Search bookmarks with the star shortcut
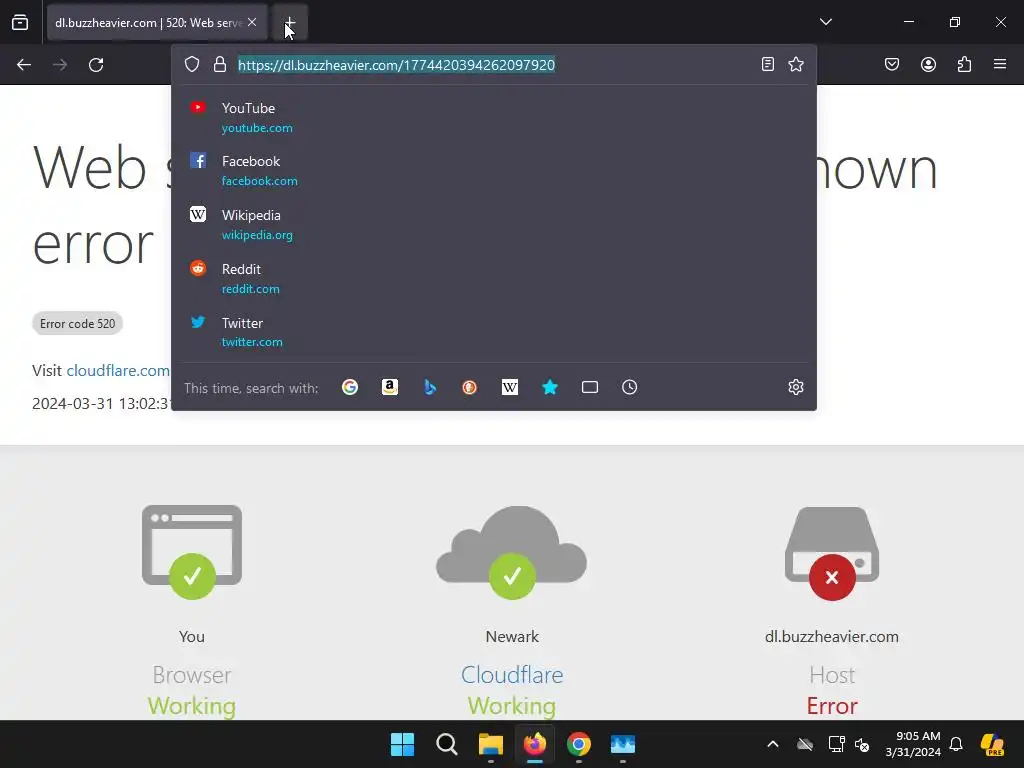The width and height of the screenshot is (1024, 768). tap(550, 387)
